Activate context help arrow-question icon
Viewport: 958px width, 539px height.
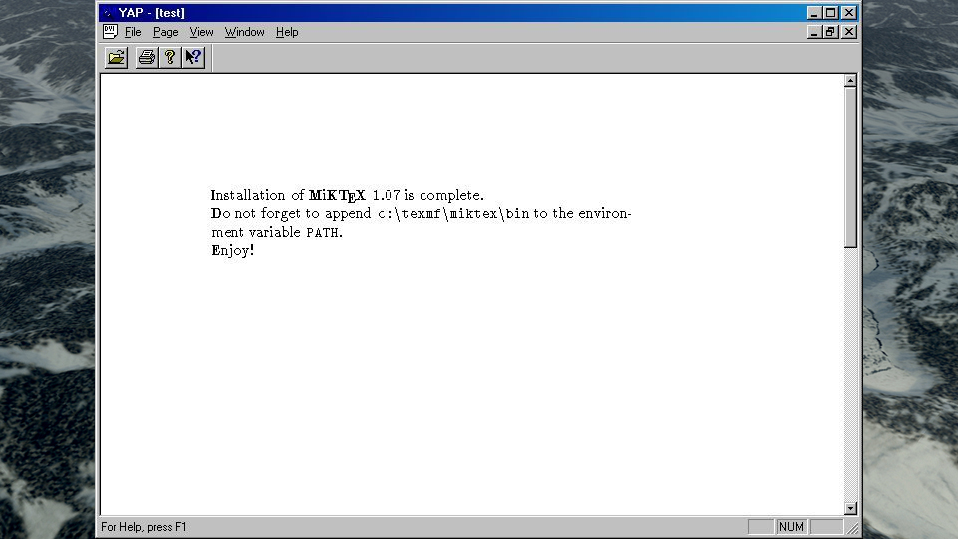[193, 57]
